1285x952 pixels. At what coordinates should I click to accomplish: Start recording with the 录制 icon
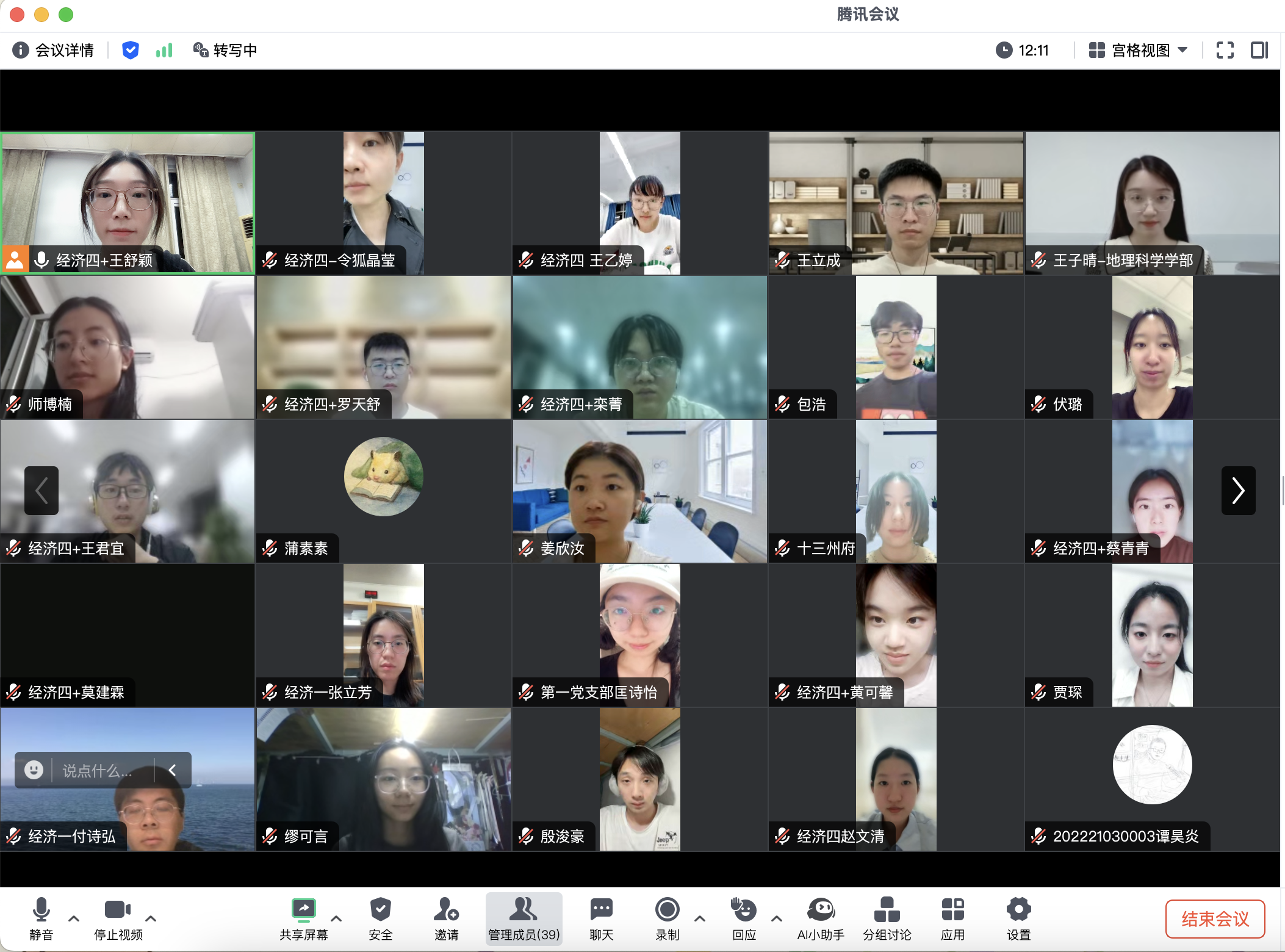pos(666,918)
